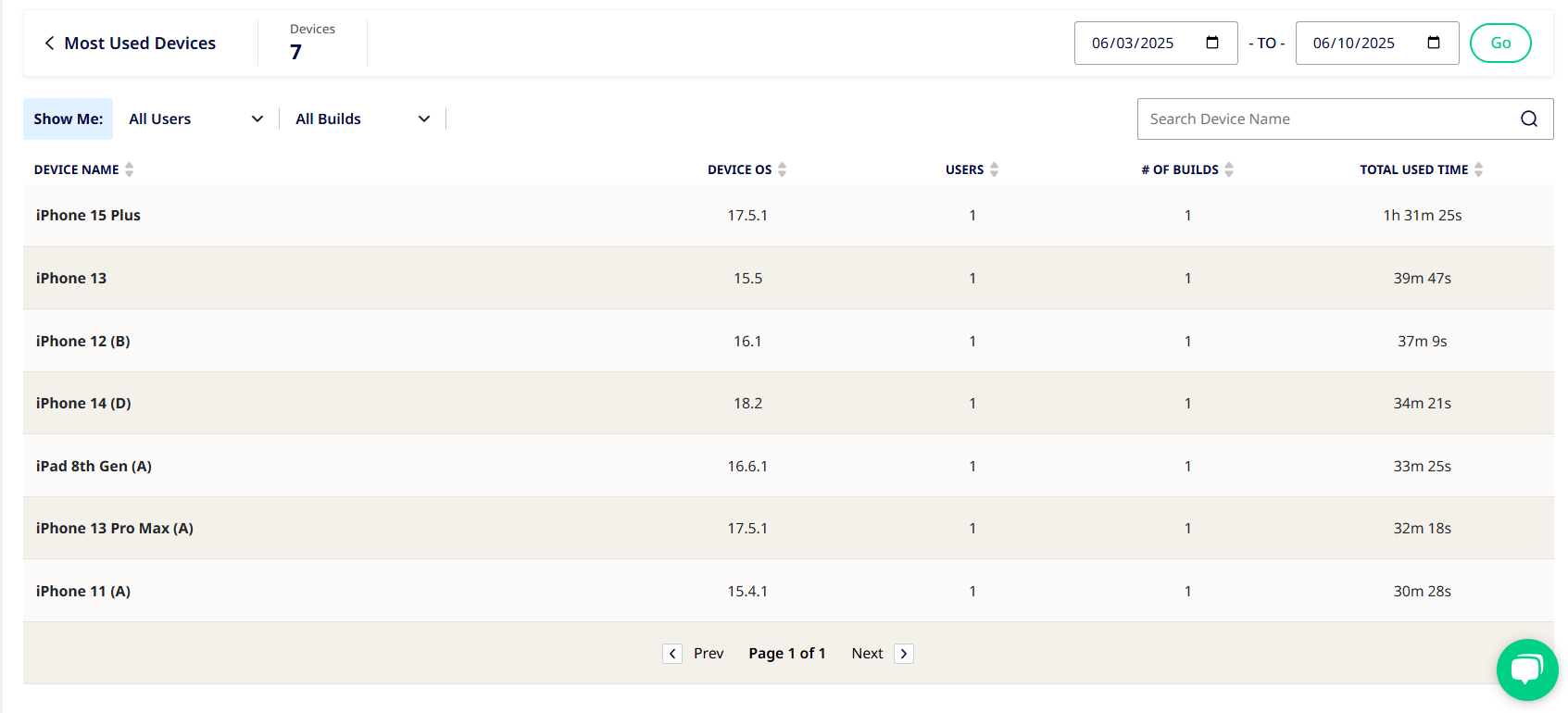
Task: Select the iPhone 11 (A) device name
Action: [83, 591]
